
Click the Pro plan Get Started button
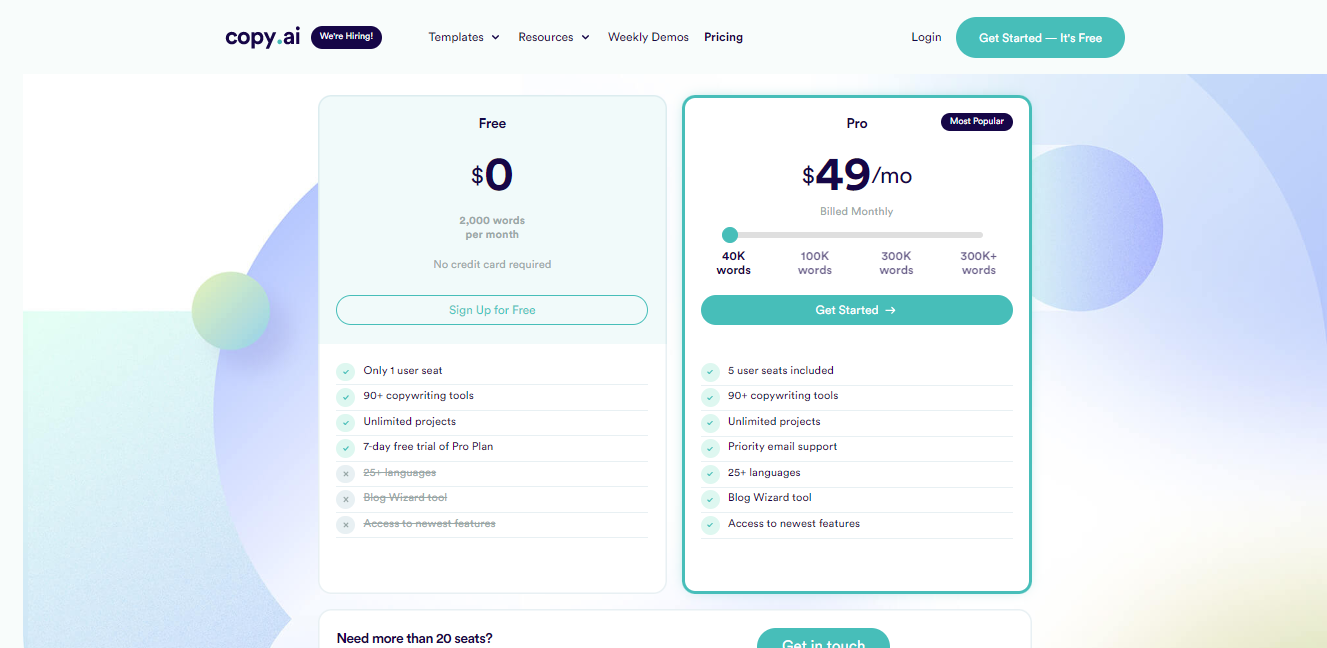click(856, 310)
